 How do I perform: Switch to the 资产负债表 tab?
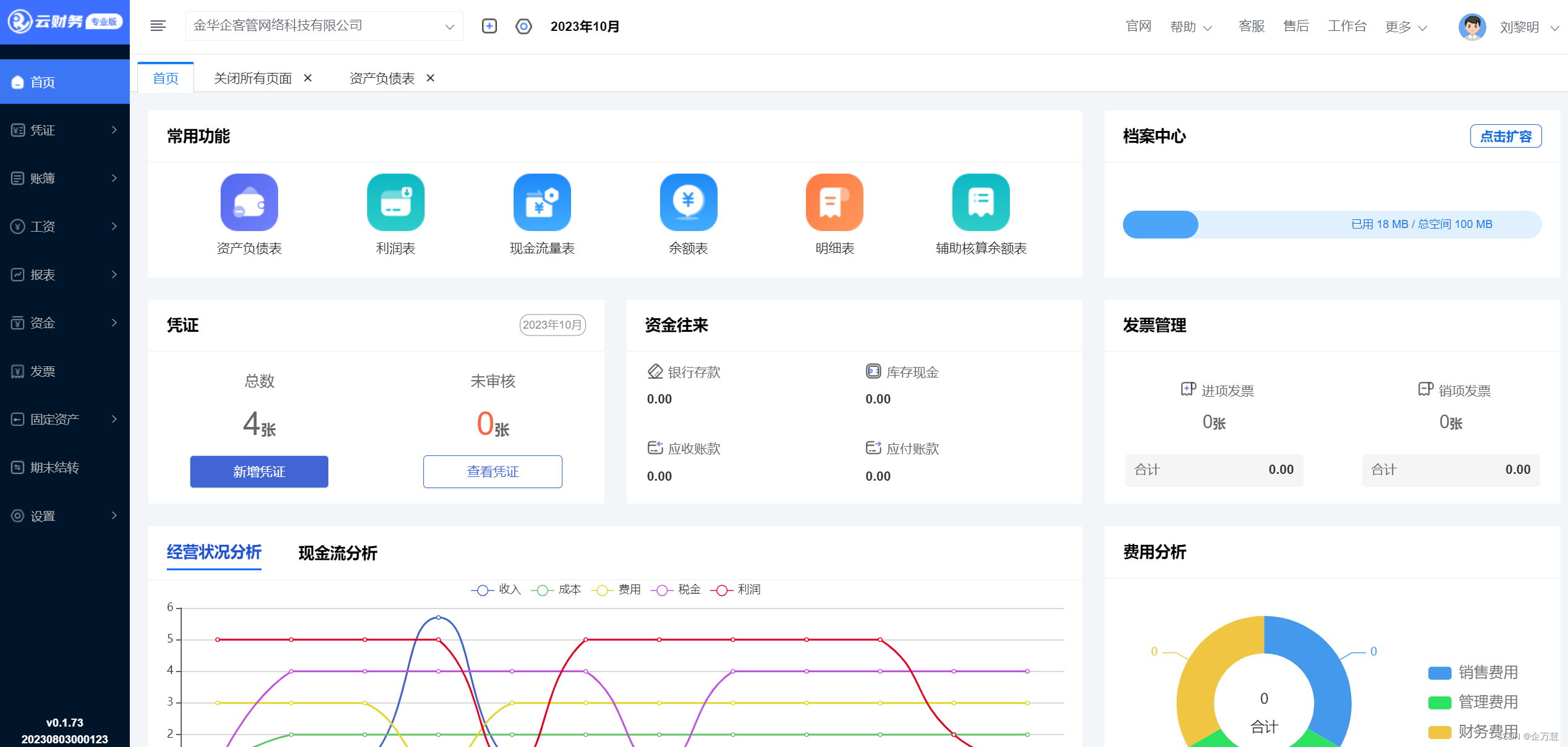[x=381, y=78]
